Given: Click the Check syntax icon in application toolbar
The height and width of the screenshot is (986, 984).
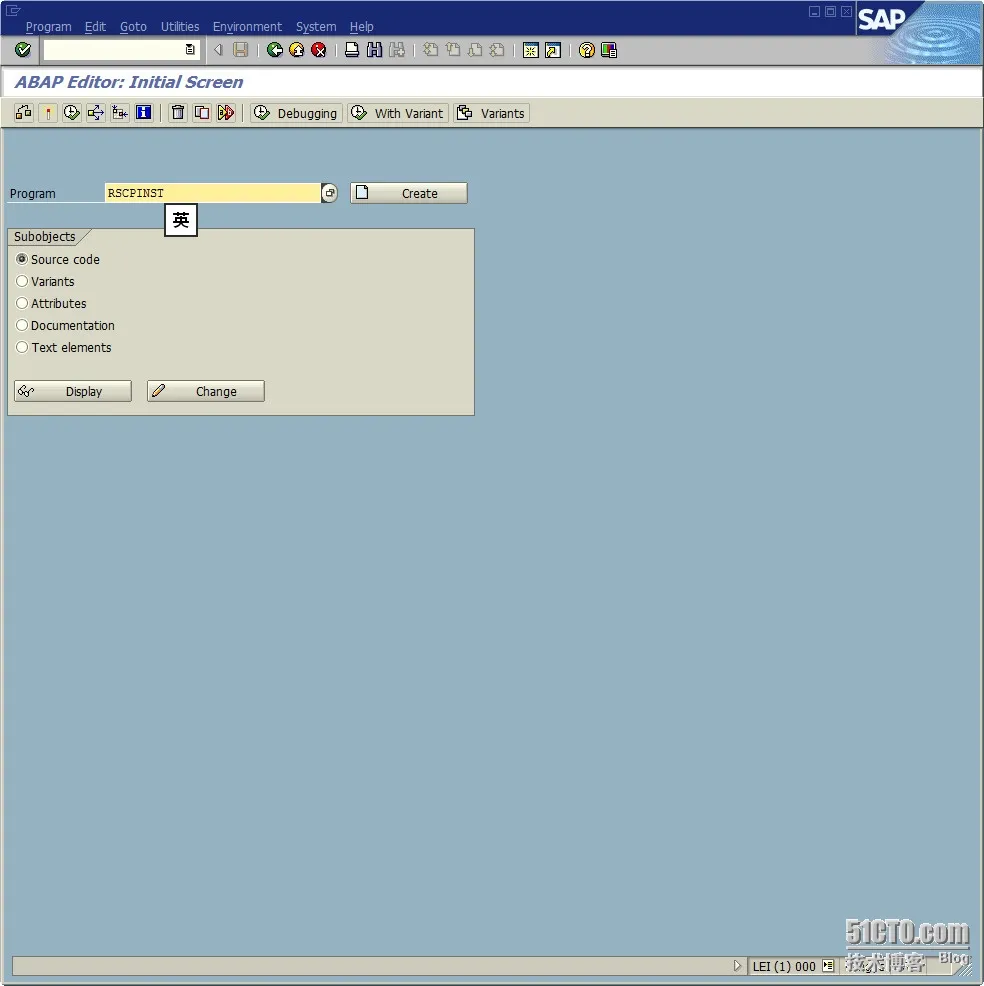Looking at the screenshot, I should point(24,113).
